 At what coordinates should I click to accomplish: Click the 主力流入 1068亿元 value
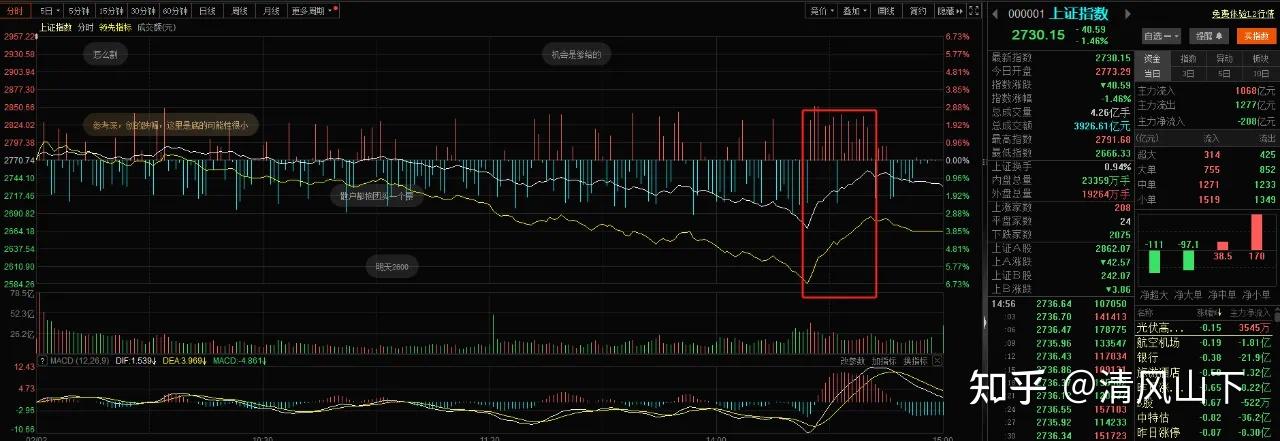pos(1257,91)
